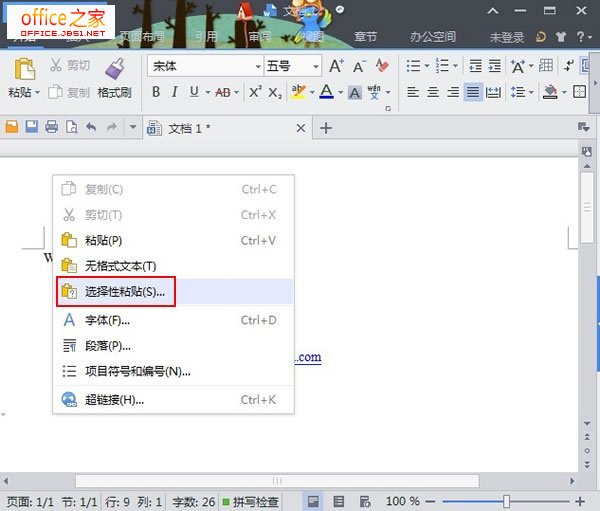600x511 pixels.
Task: Open 章节 ribbon tab
Action: coord(366,37)
